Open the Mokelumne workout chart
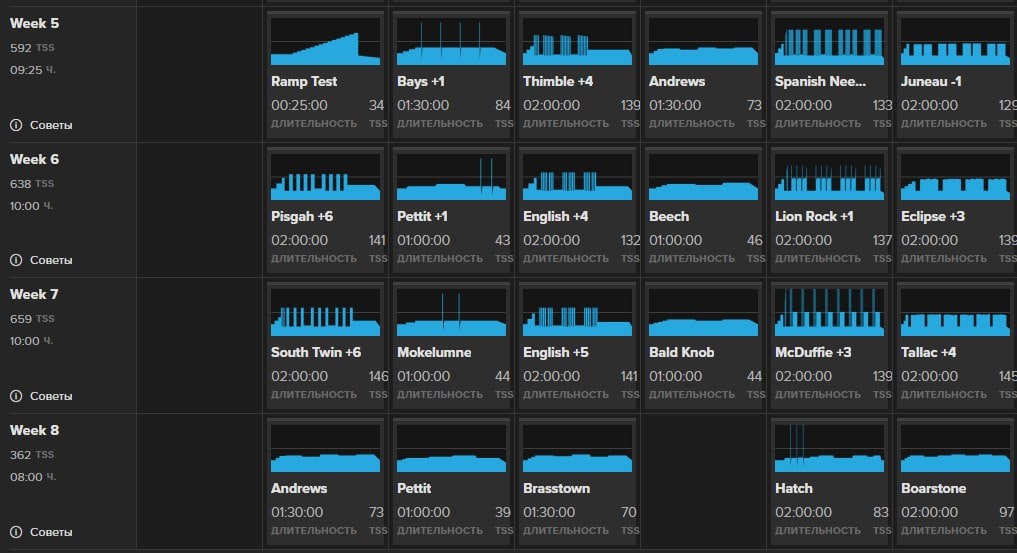This screenshot has height=553, width=1017. (451, 312)
